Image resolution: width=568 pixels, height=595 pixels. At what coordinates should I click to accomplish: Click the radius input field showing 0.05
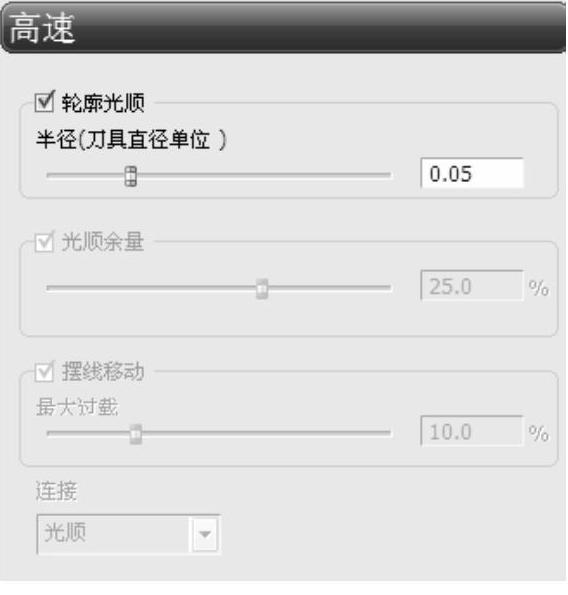point(472,173)
